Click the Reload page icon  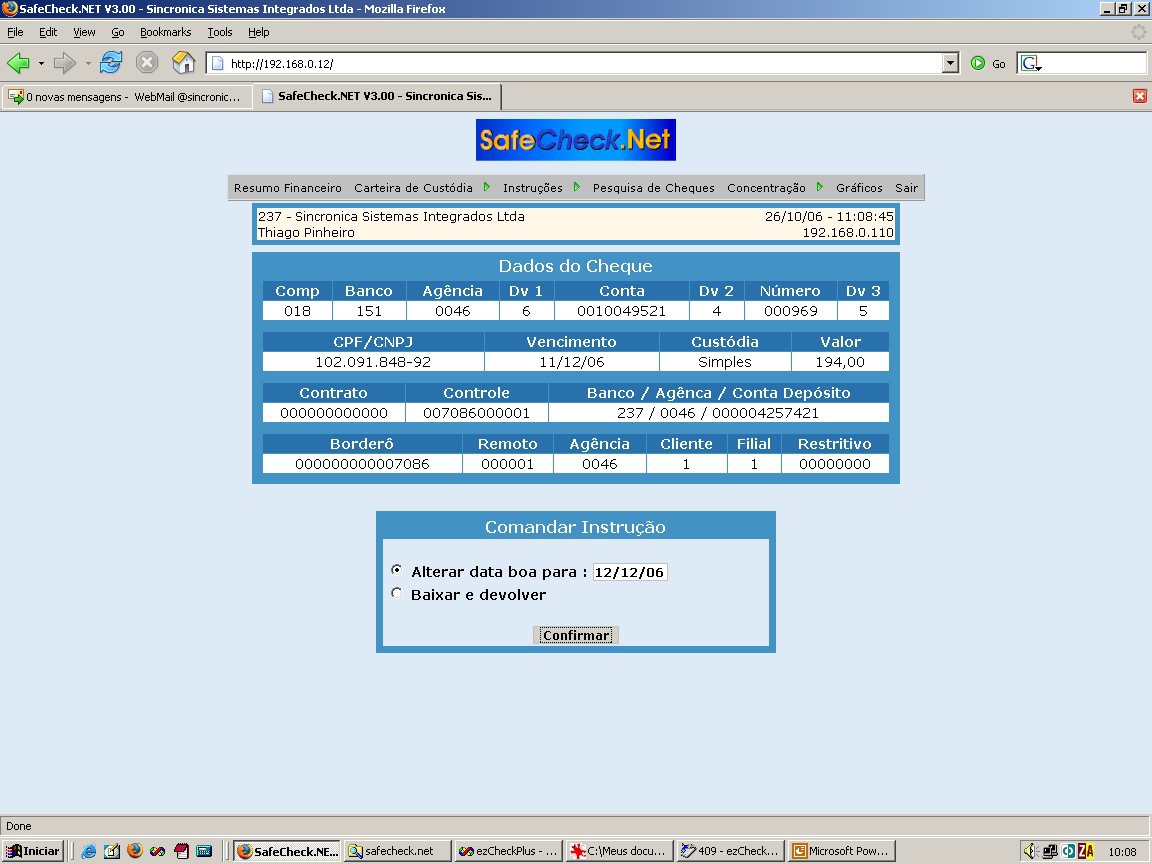tap(111, 63)
